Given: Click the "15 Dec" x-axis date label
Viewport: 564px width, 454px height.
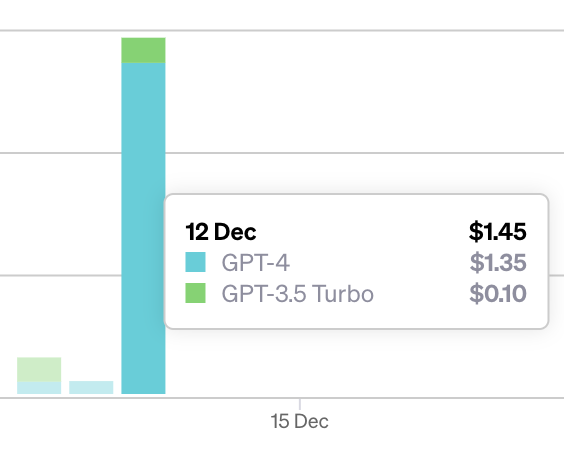Looking at the screenshot, I should pyautogui.click(x=300, y=421).
